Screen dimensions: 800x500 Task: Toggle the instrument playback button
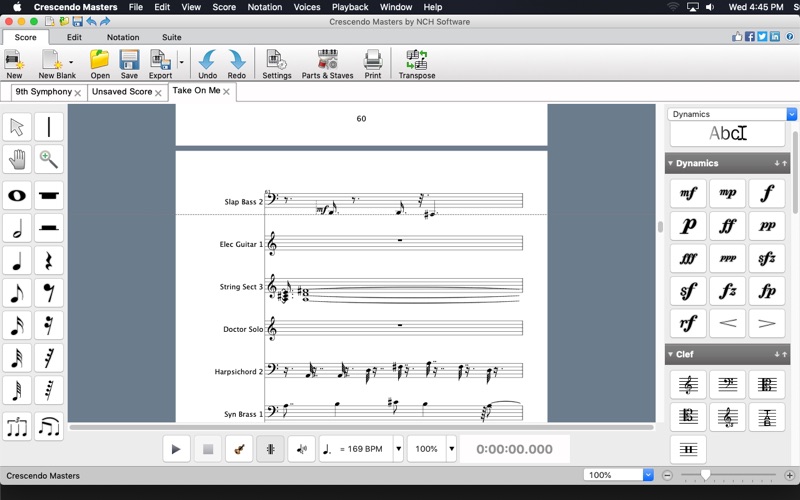239,449
